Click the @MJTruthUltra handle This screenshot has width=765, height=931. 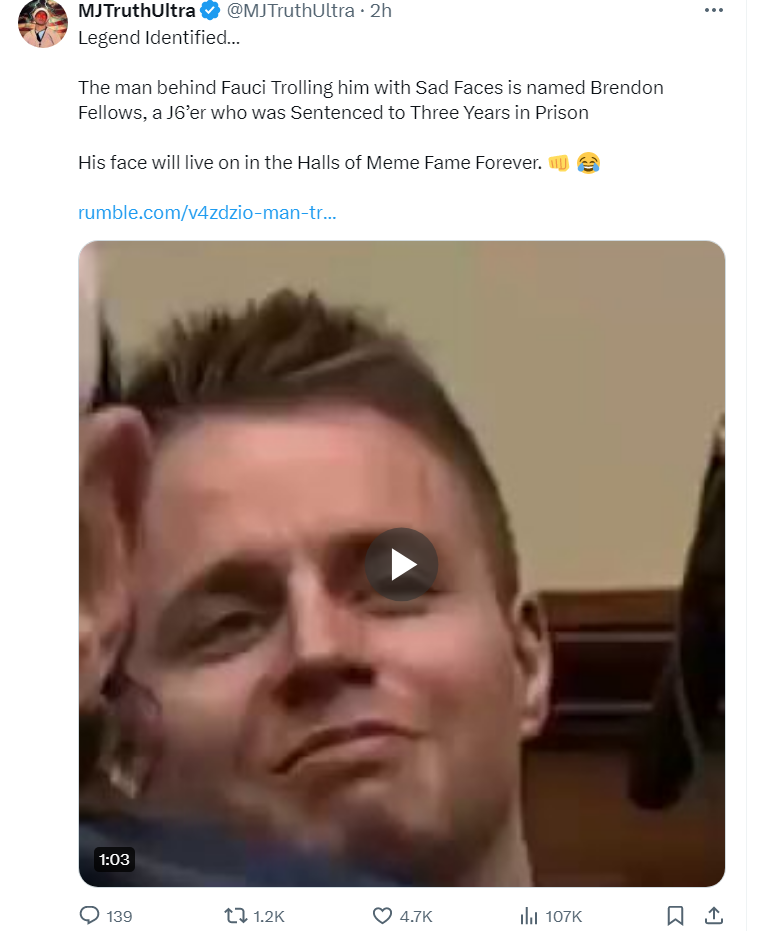pos(290,11)
